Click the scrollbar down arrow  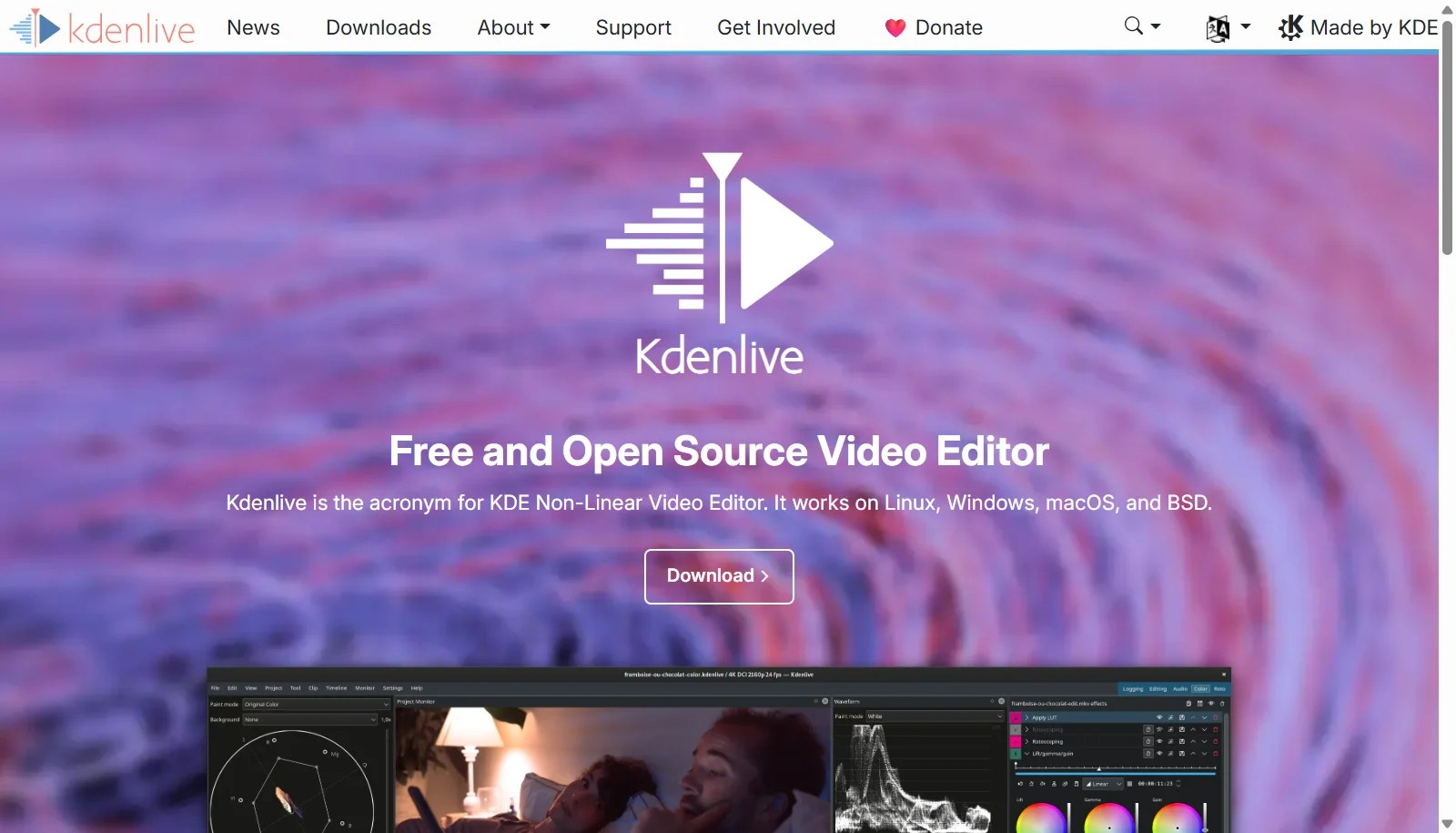tap(1447, 824)
